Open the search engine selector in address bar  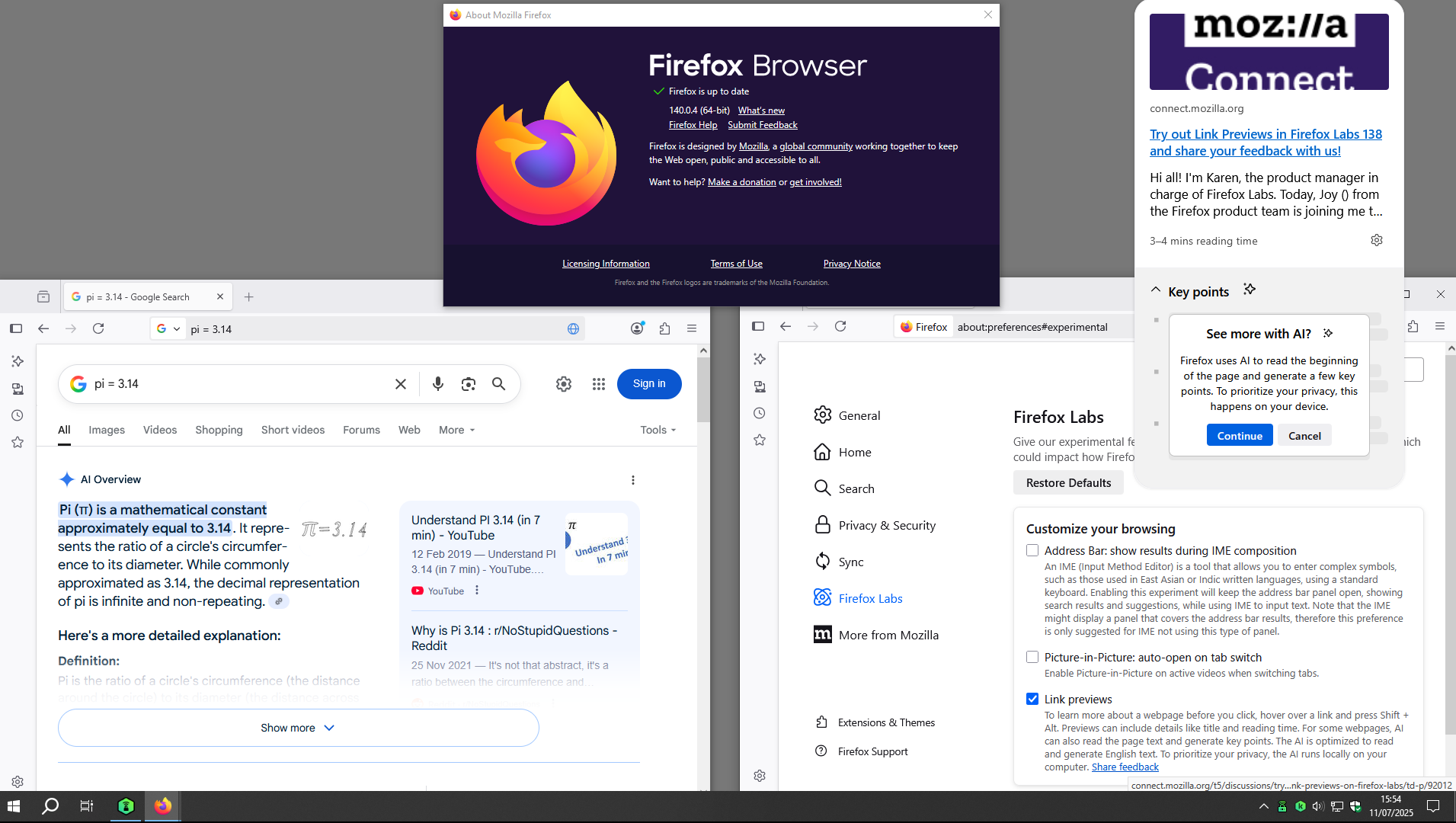click(168, 329)
